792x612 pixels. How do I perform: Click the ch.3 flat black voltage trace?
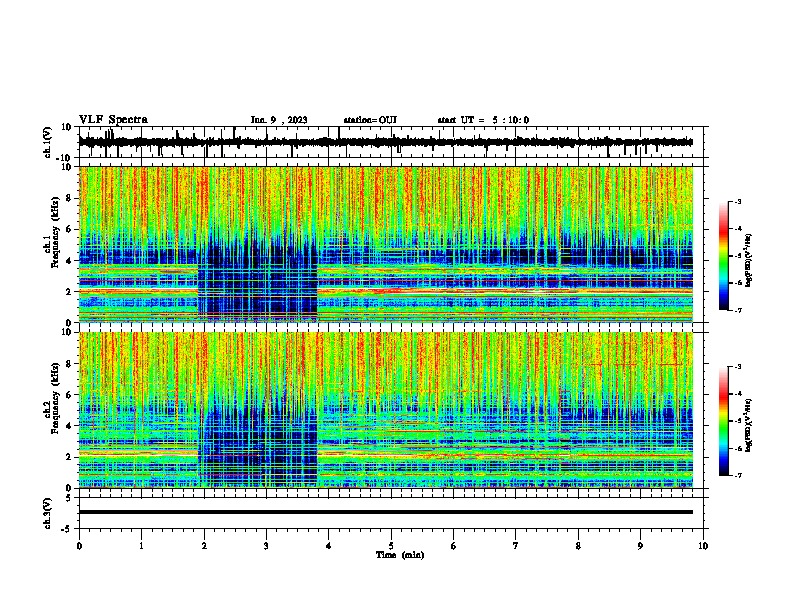tap(386, 512)
